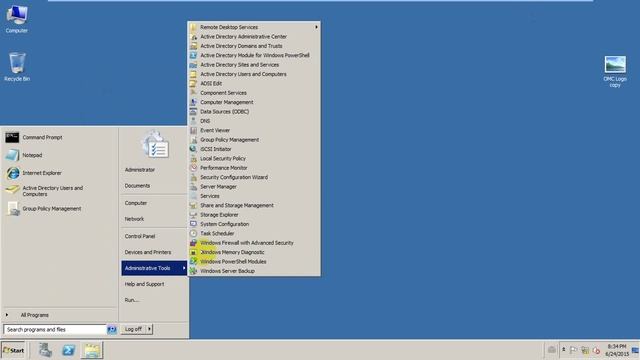Open Event Viewer
Viewport: 640px width, 360px height.
[254, 130]
